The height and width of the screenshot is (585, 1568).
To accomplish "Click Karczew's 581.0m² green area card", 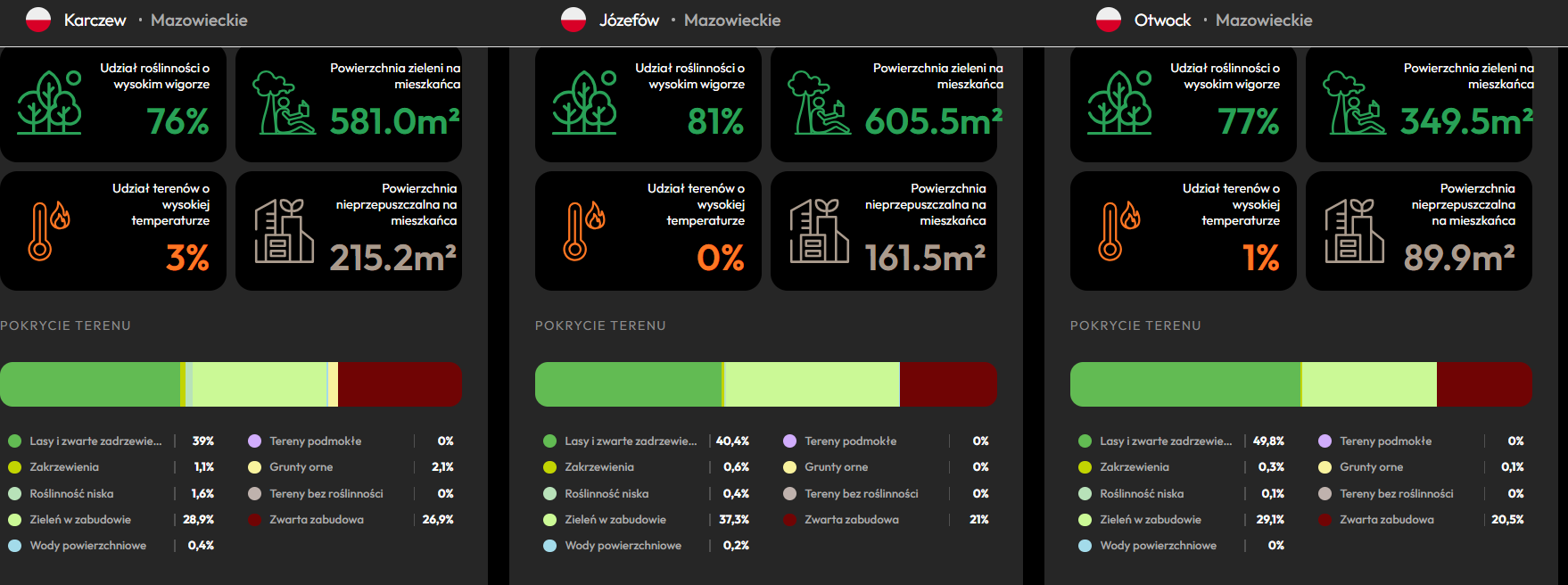I will point(349,104).
